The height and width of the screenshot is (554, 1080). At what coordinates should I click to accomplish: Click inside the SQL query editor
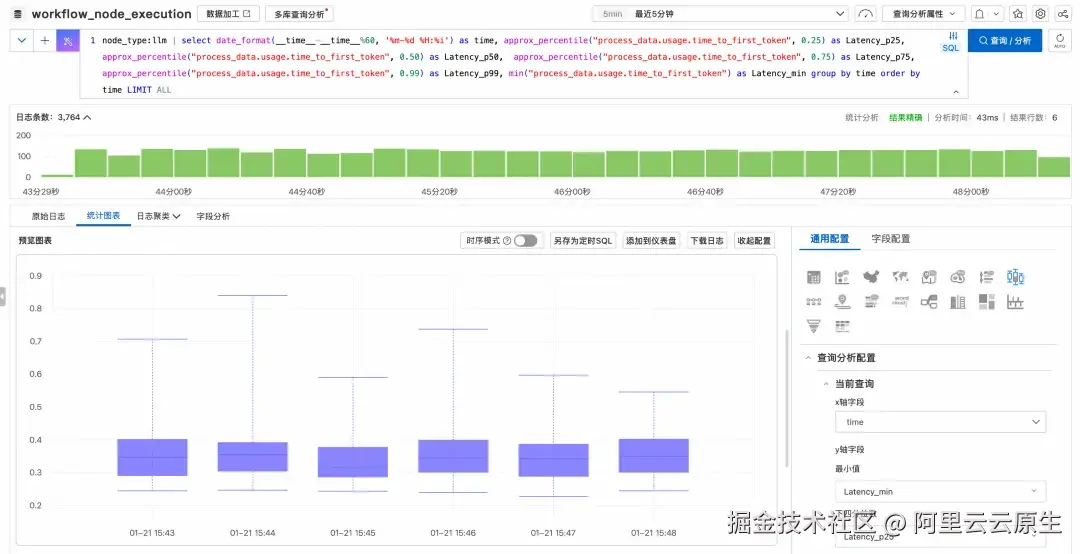tap(523, 65)
